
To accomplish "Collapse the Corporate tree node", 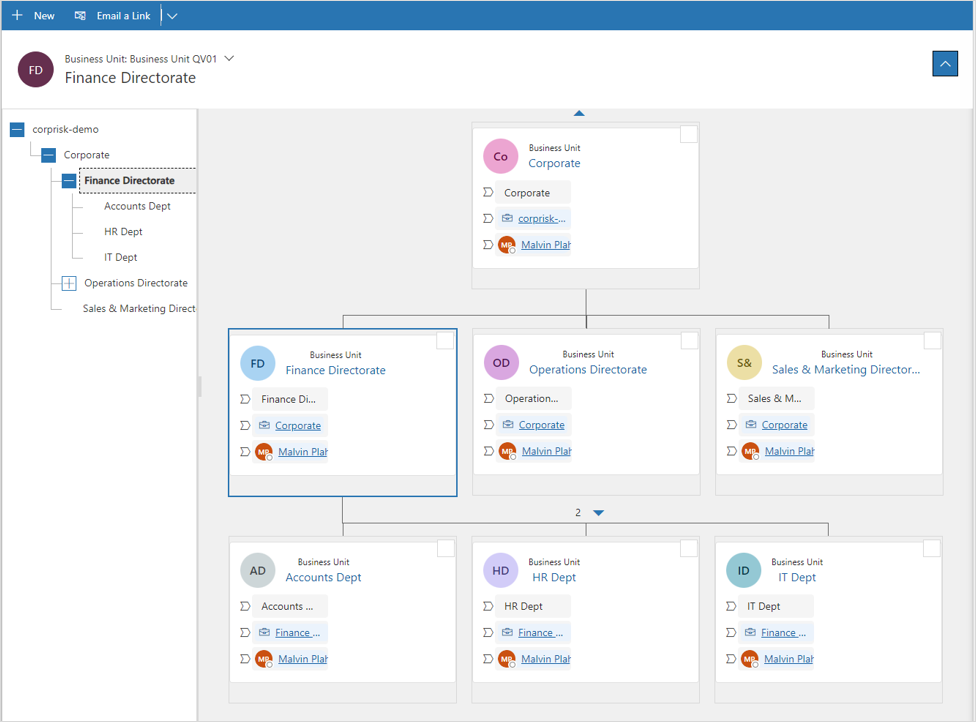I will (49, 155).
